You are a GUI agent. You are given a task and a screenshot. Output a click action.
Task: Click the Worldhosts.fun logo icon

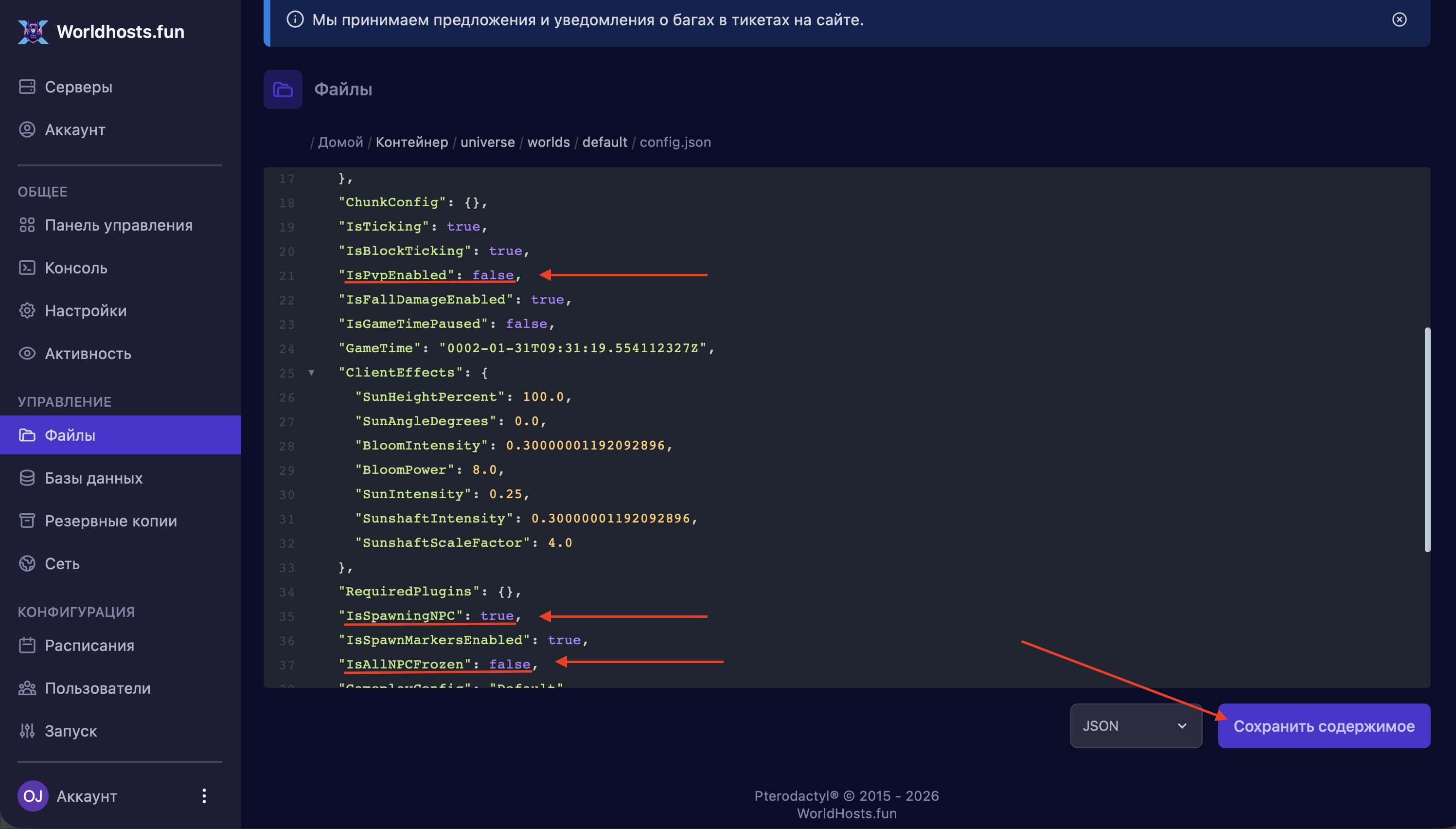tap(33, 31)
